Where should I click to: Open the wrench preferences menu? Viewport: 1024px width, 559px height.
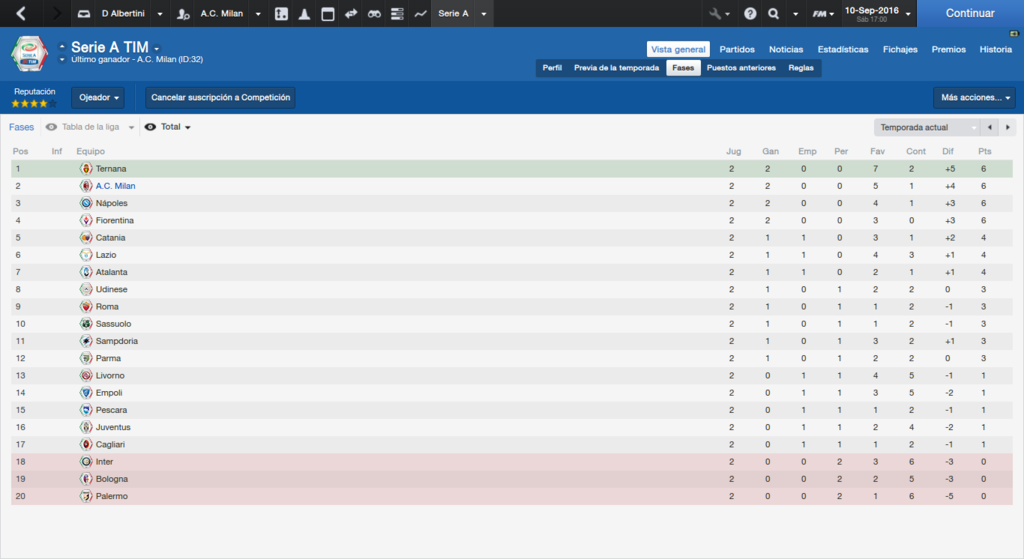coord(714,14)
